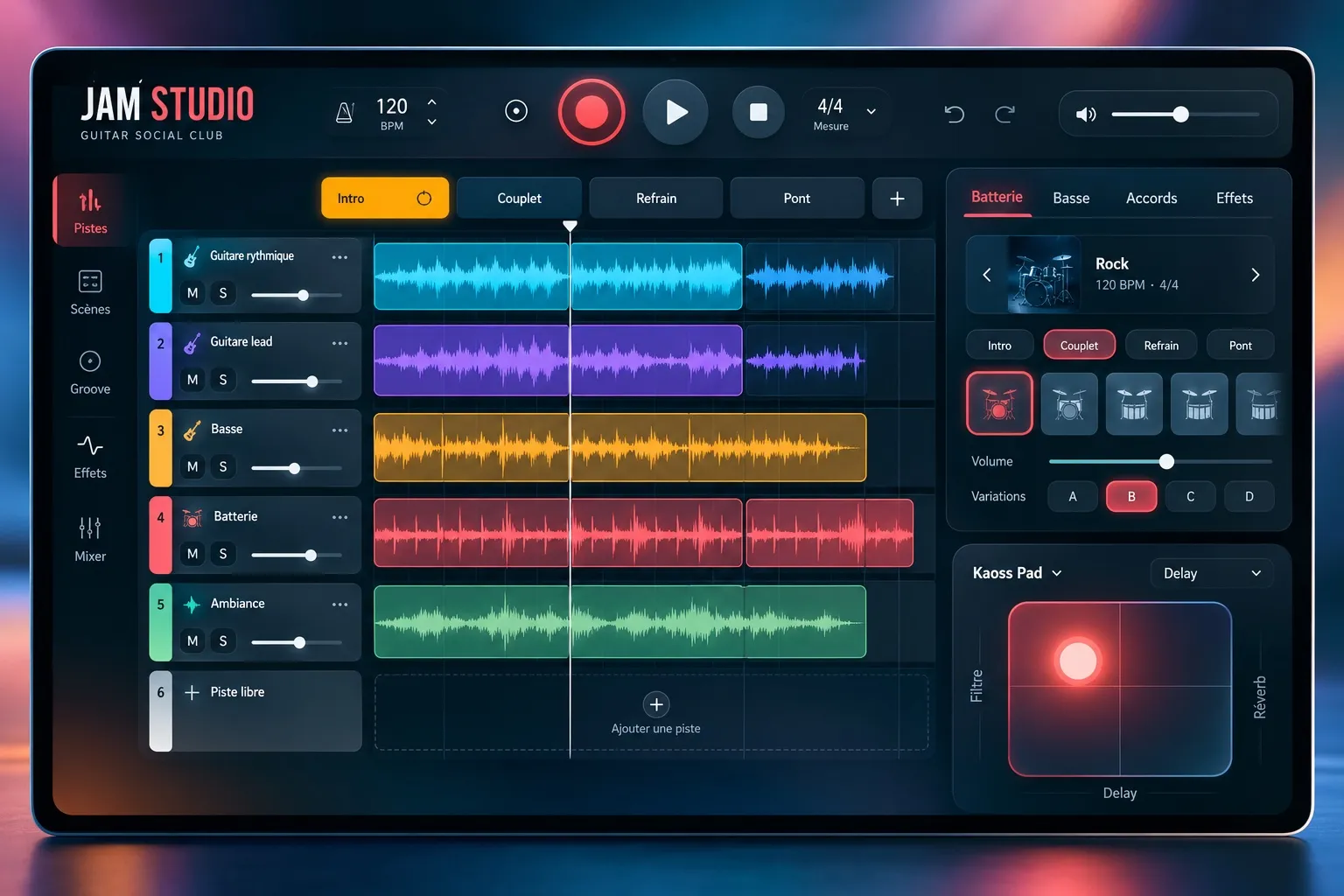Open the Scènes sidebar panel
The width and height of the screenshot is (1344, 896).
pyautogui.click(x=90, y=292)
